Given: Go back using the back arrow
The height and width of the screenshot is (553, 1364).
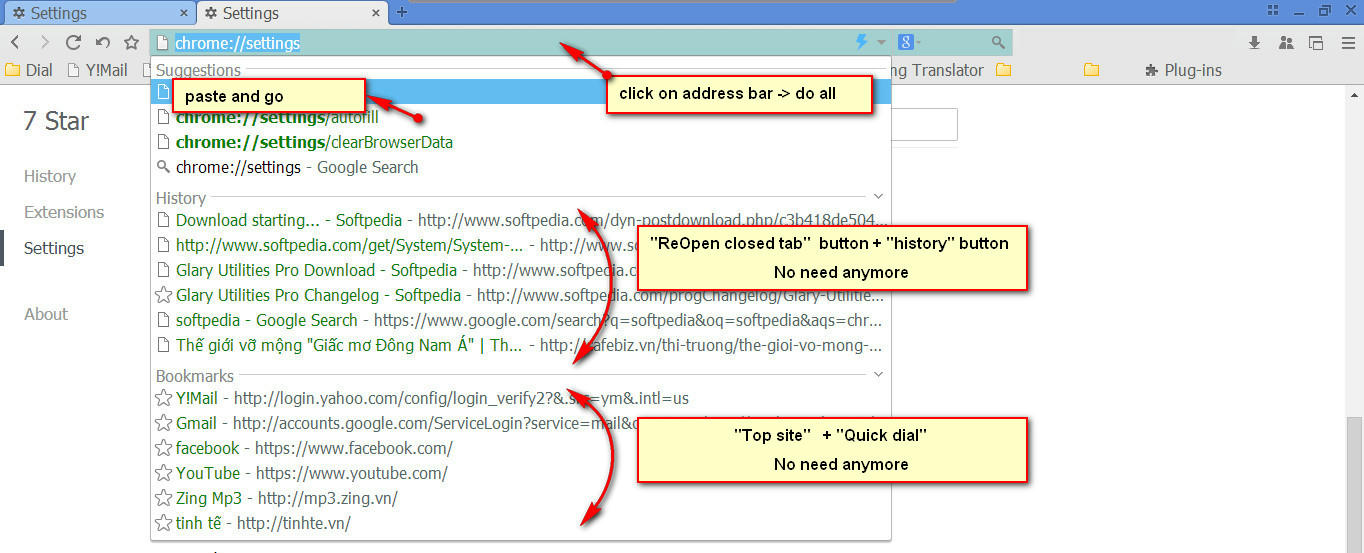Looking at the screenshot, I should [x=15, y=42].
